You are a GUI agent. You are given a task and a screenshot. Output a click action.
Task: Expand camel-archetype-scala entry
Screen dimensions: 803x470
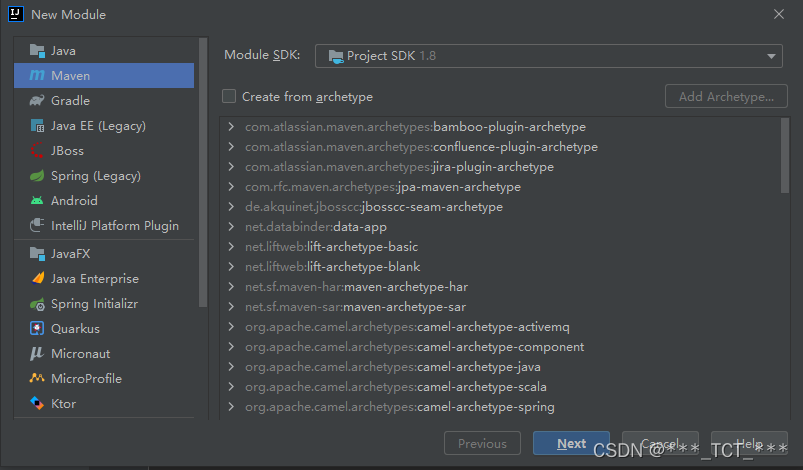pos(231,386)
